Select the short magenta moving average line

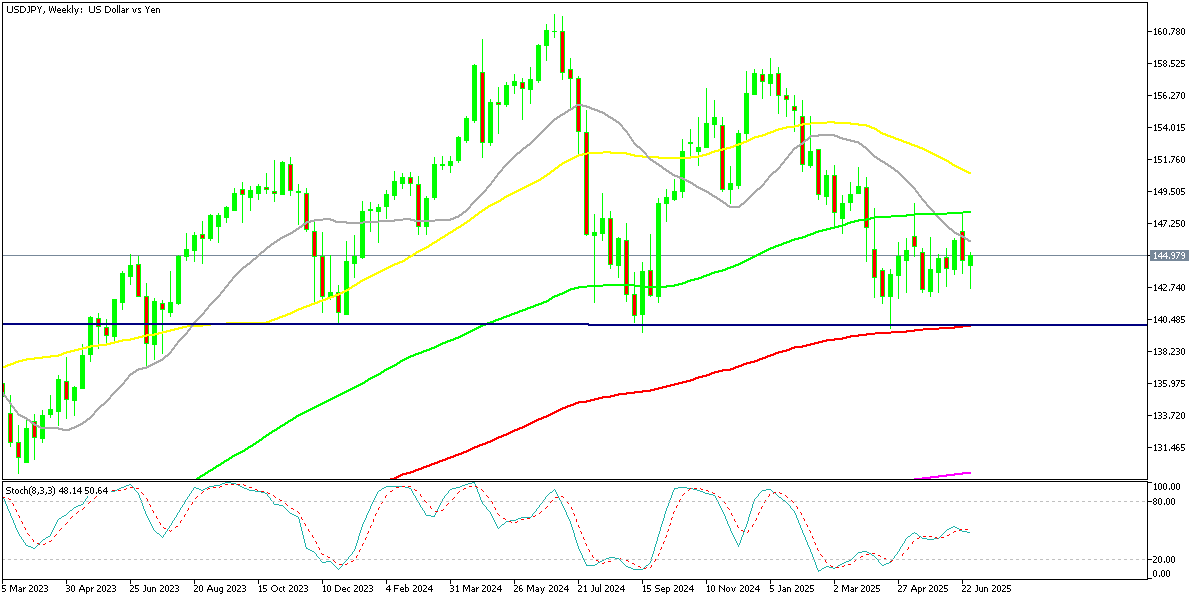click(x=945, y=476)
